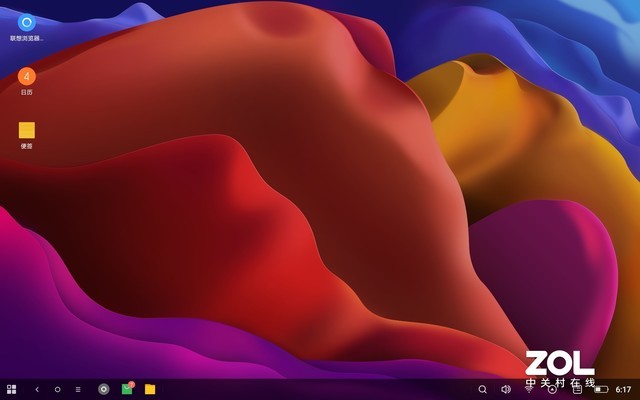
Task: Expand the circled up-arrow tray icon
Action: pyautogui.click(x=552, y=389)
